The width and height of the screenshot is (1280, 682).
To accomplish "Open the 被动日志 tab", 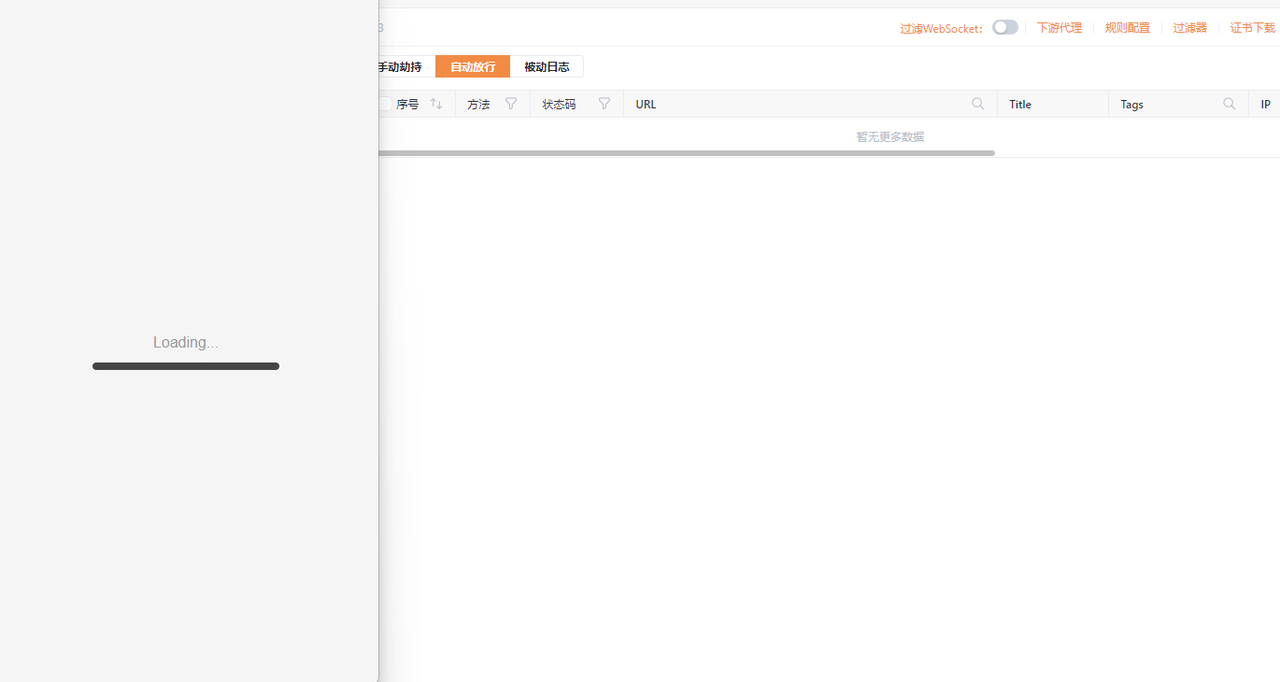I will click(x=547, y=67).
